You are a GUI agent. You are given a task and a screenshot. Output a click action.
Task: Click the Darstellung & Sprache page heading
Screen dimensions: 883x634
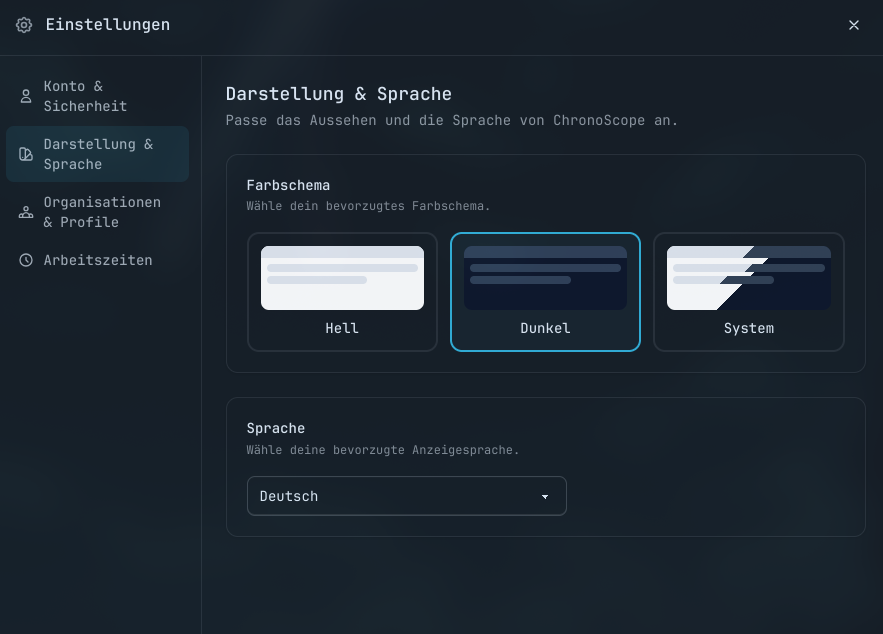(338, 94)
